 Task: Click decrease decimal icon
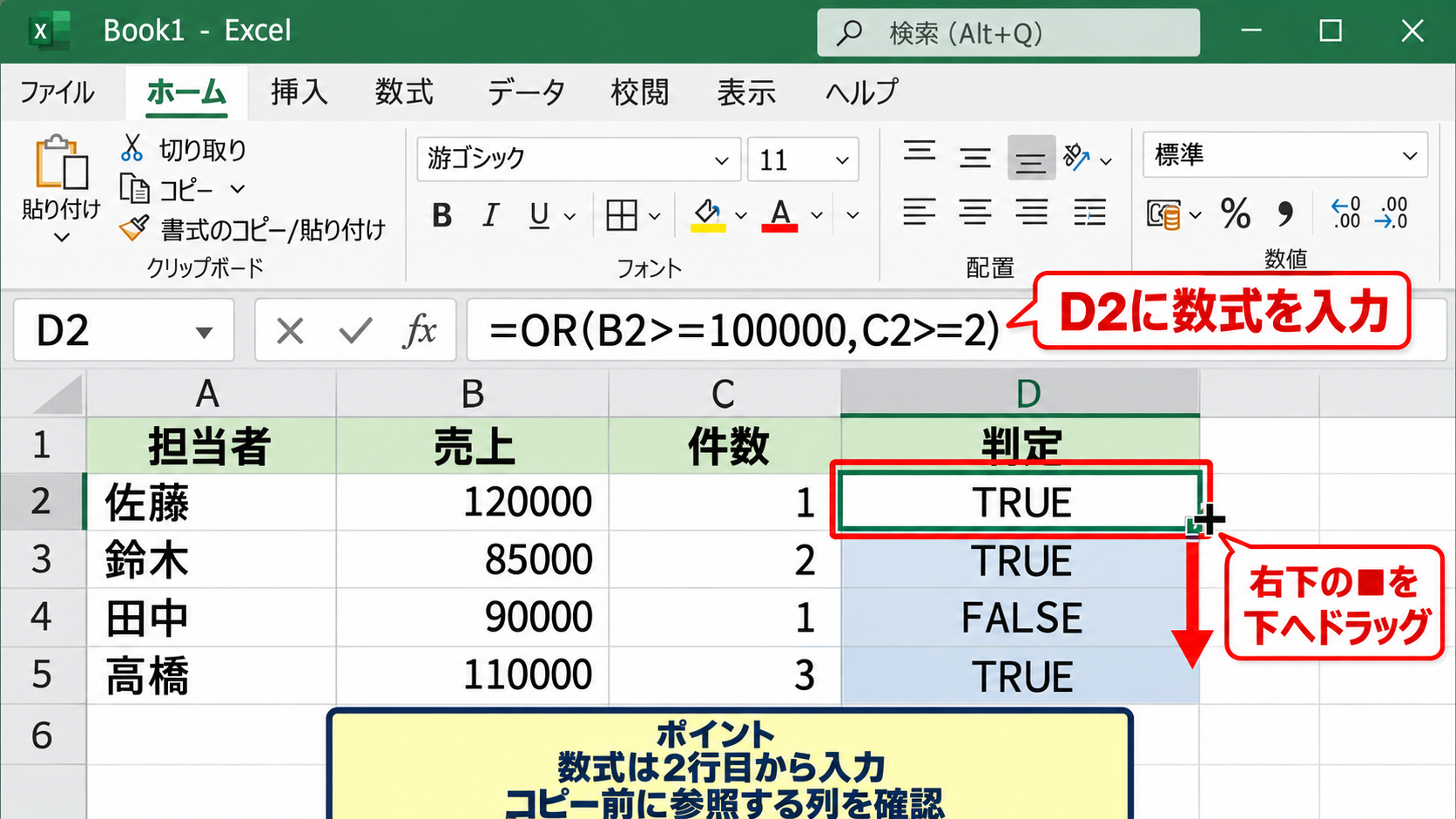click(1392, 213)
